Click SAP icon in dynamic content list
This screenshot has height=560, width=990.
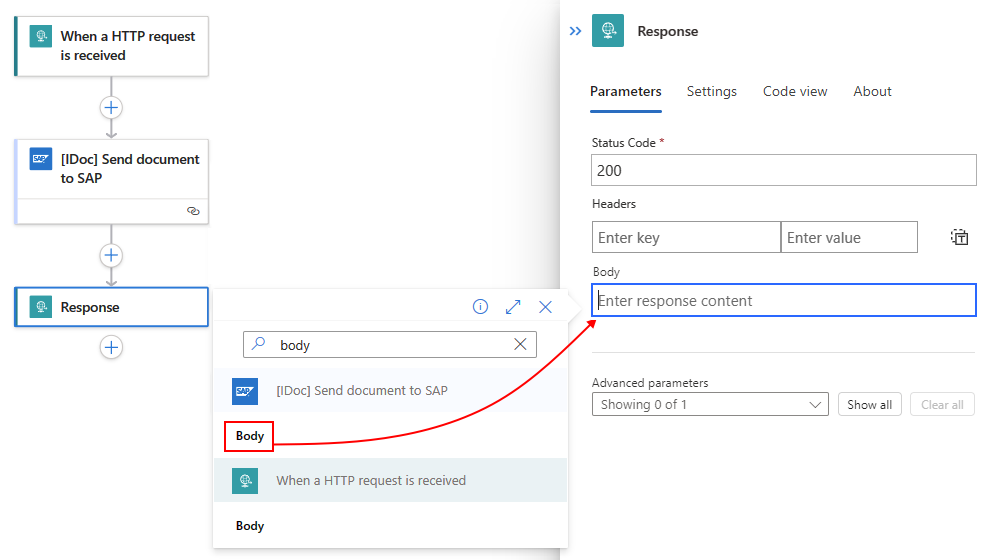click(245, 391)
